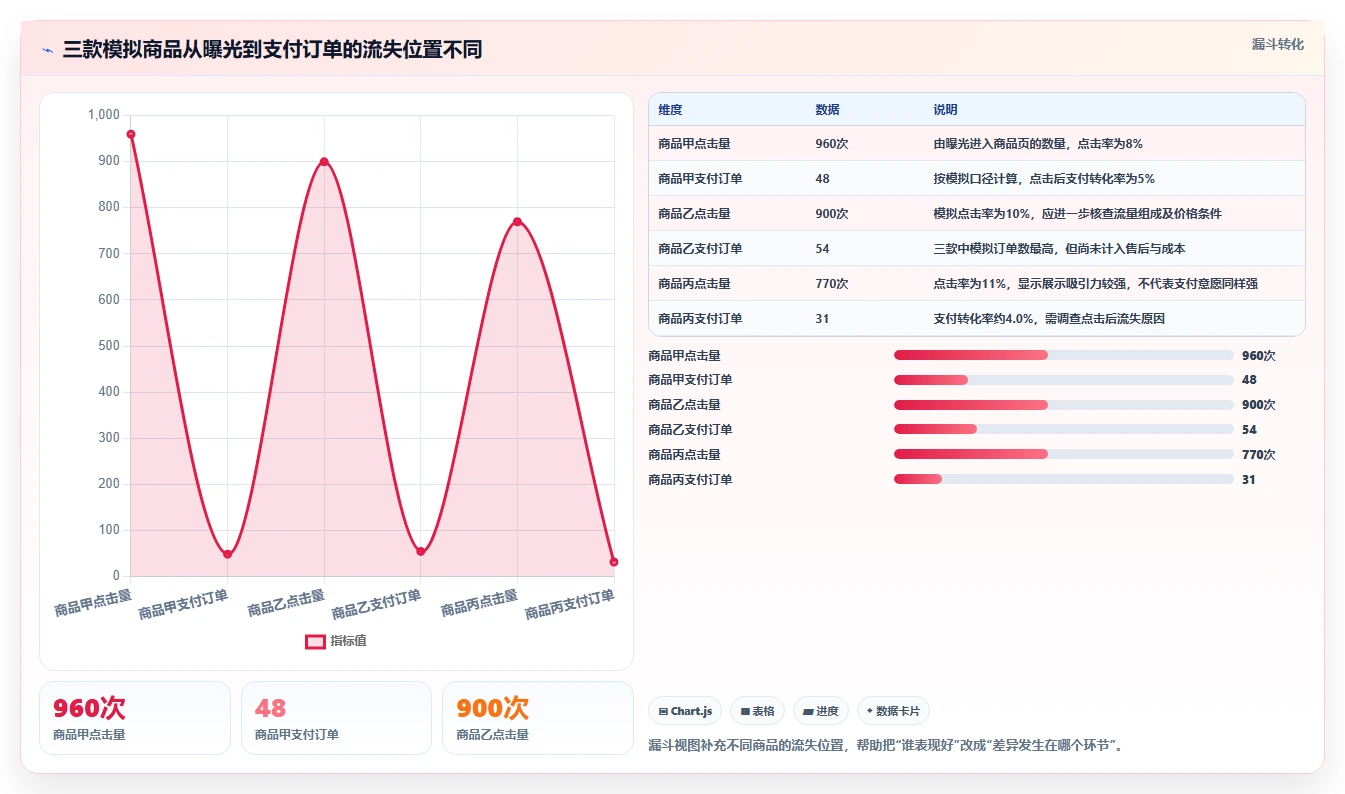Click table cell 商品乙支付订单
The image size is (1345, 794).
[x=700, y=249]
